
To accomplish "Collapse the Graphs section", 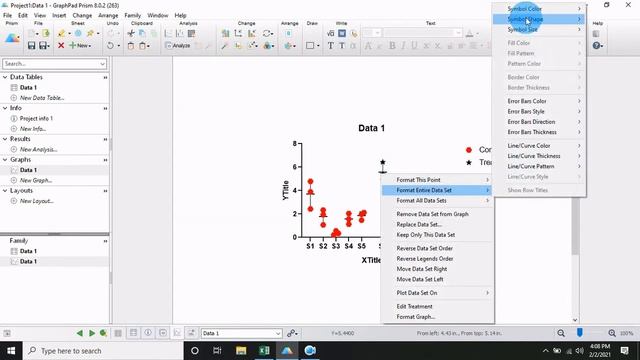I will tap(5, 160).
